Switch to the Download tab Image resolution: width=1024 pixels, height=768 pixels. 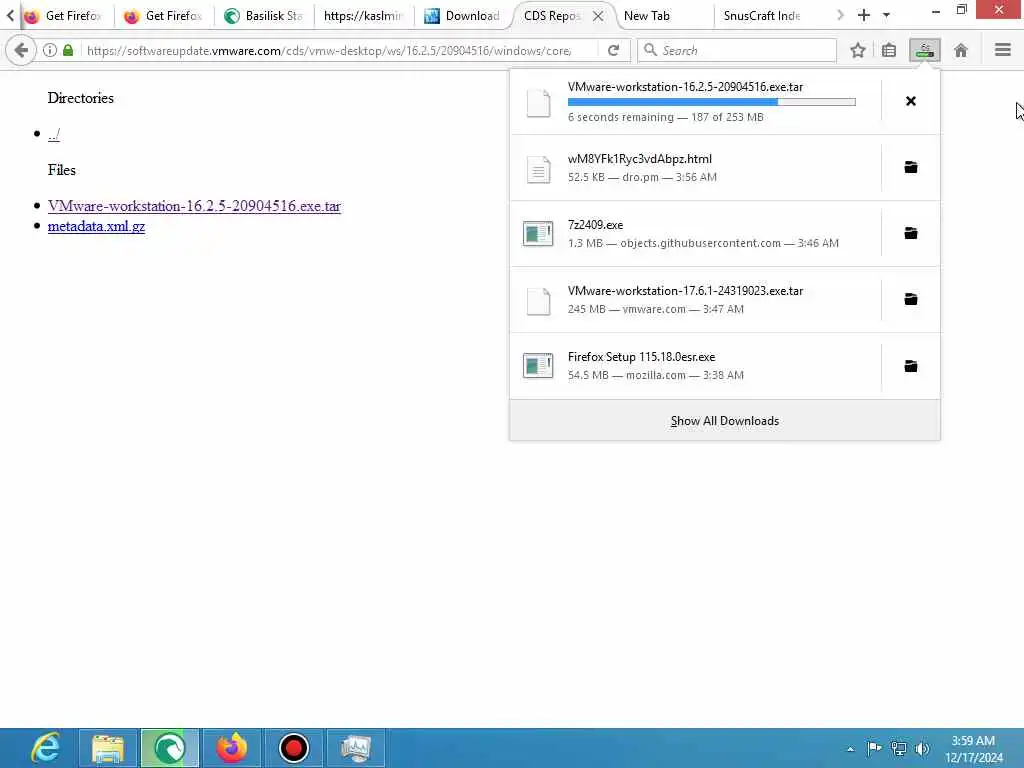coord(464,16)
